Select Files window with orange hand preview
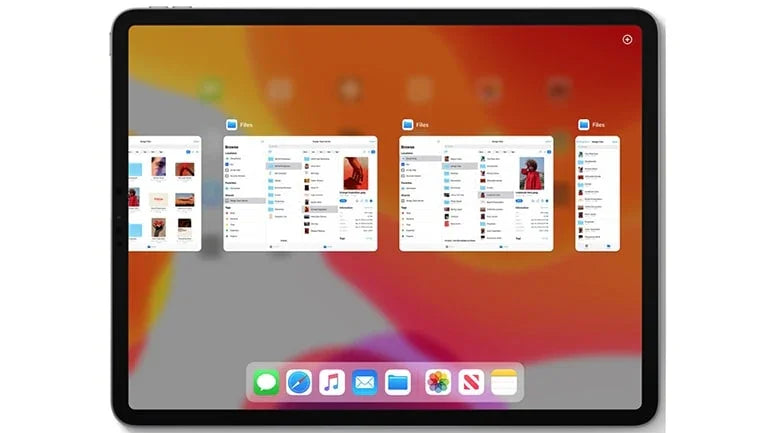 tap(301, 194)
